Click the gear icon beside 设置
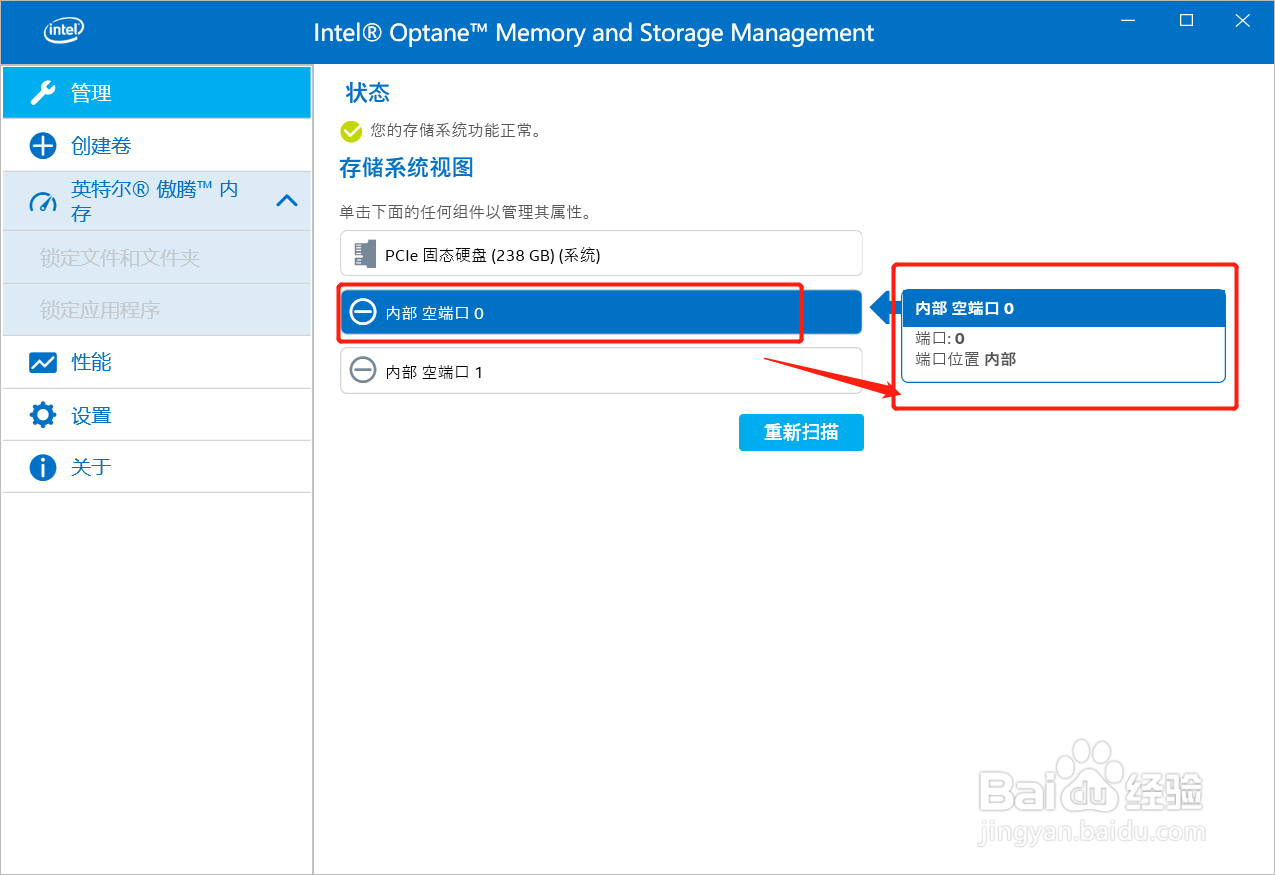 (x=43, y=415)
